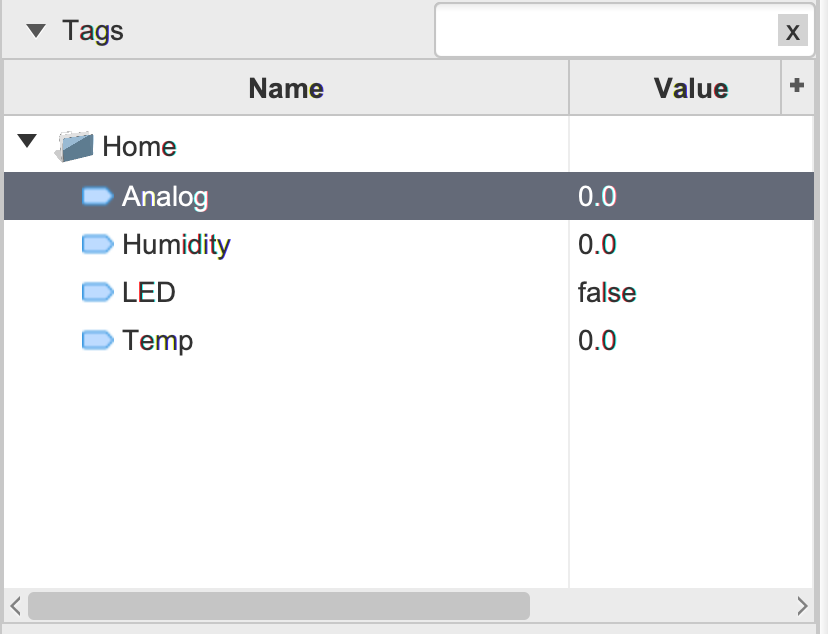Select the LED tag label

click(x=149, y=292)
